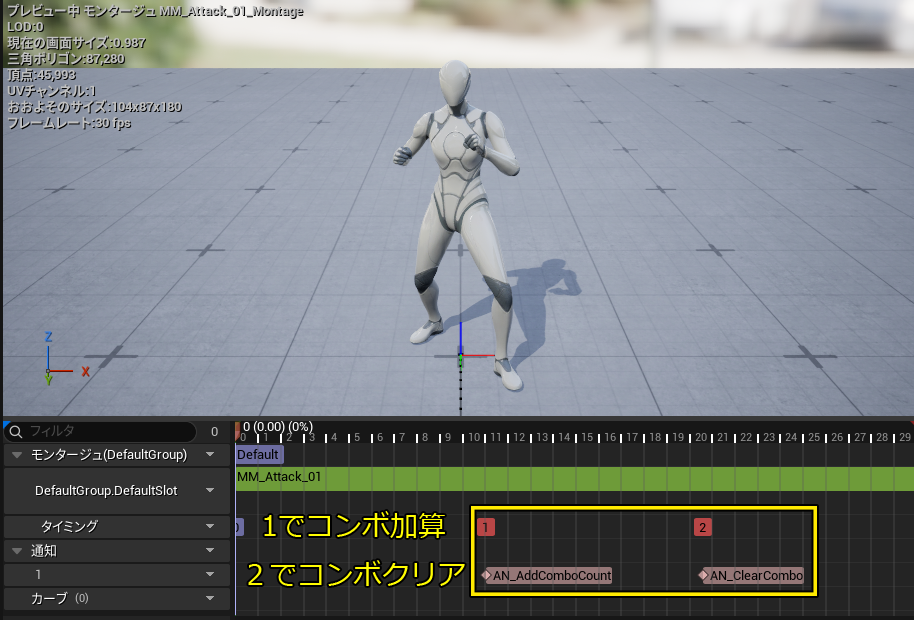Screen dimensions: 914x620
Task: Click the playhead time label 0 (0.00) (0%)
Action: (x=278, y=427)
